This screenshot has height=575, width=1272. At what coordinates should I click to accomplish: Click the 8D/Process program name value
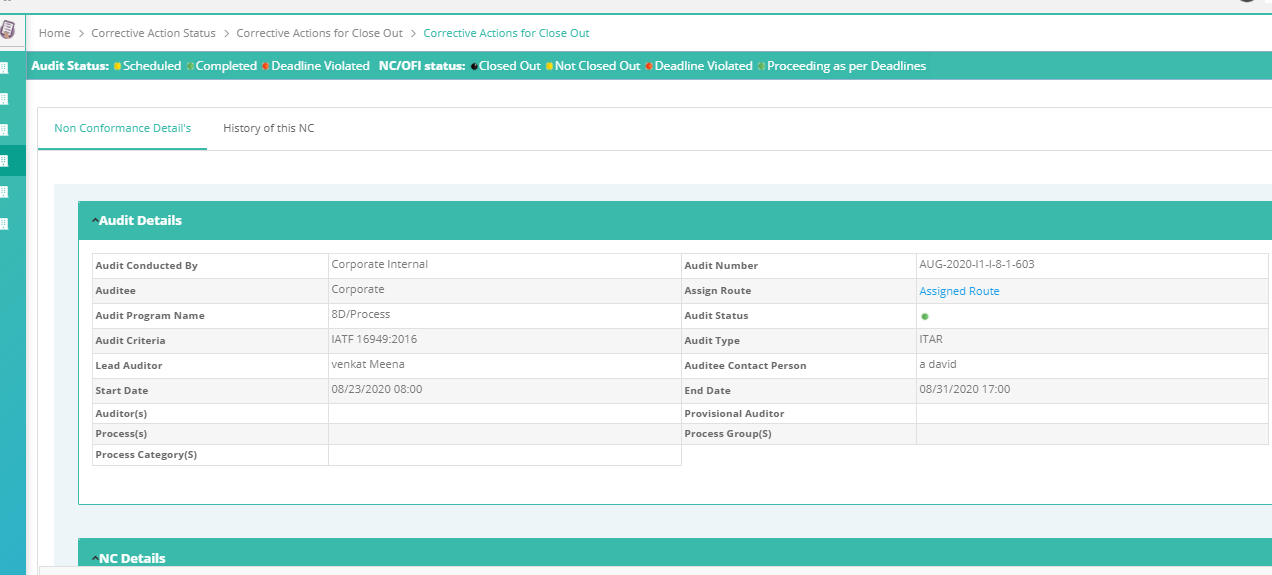(x=361, y=315)
